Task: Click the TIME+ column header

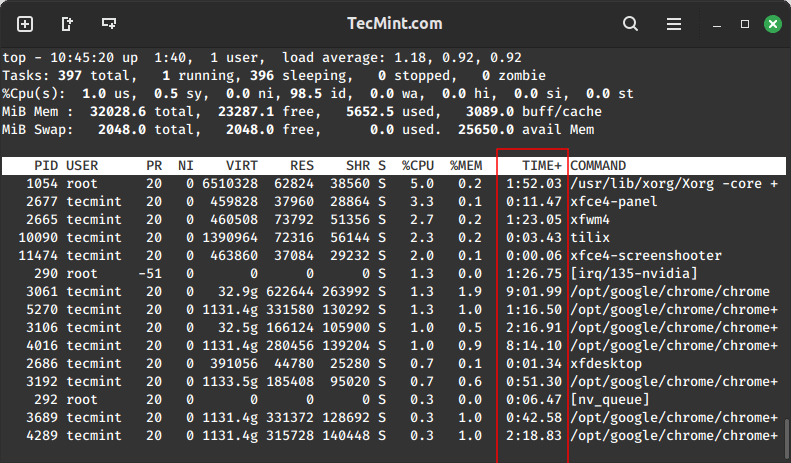Action: pos(542,165)
